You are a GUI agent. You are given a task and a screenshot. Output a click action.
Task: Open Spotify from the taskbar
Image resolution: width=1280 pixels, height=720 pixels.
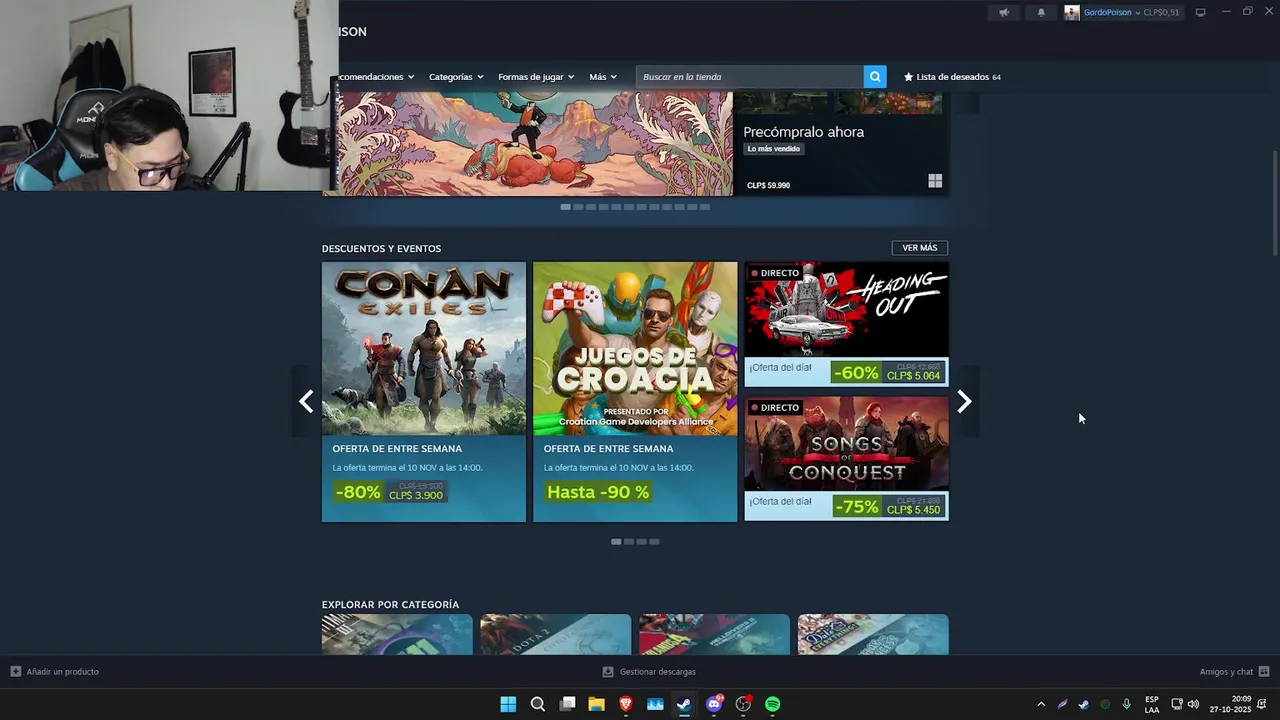(x=772, y=704)
